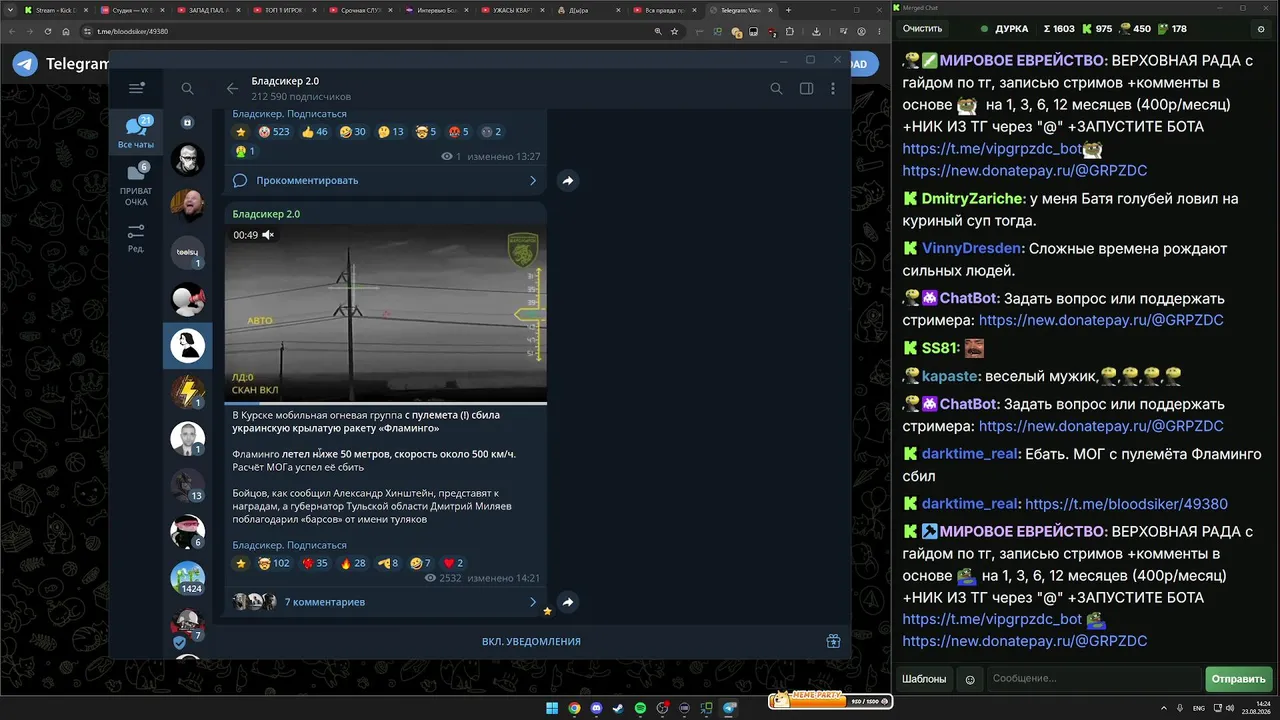This screenshot has width=1280, height=720.
Task: Open Spotify from the taskbar
Action: coord(640,708)
